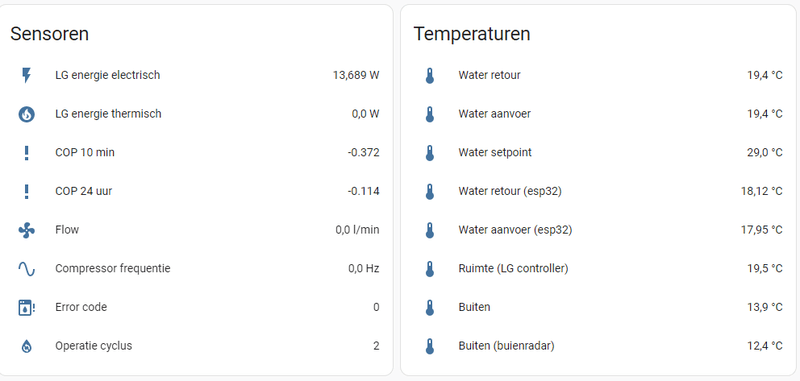Screen dimensions: 800x381
Task: Click the flame icon beside LG energie thermisch
Action: click(27, 114)
